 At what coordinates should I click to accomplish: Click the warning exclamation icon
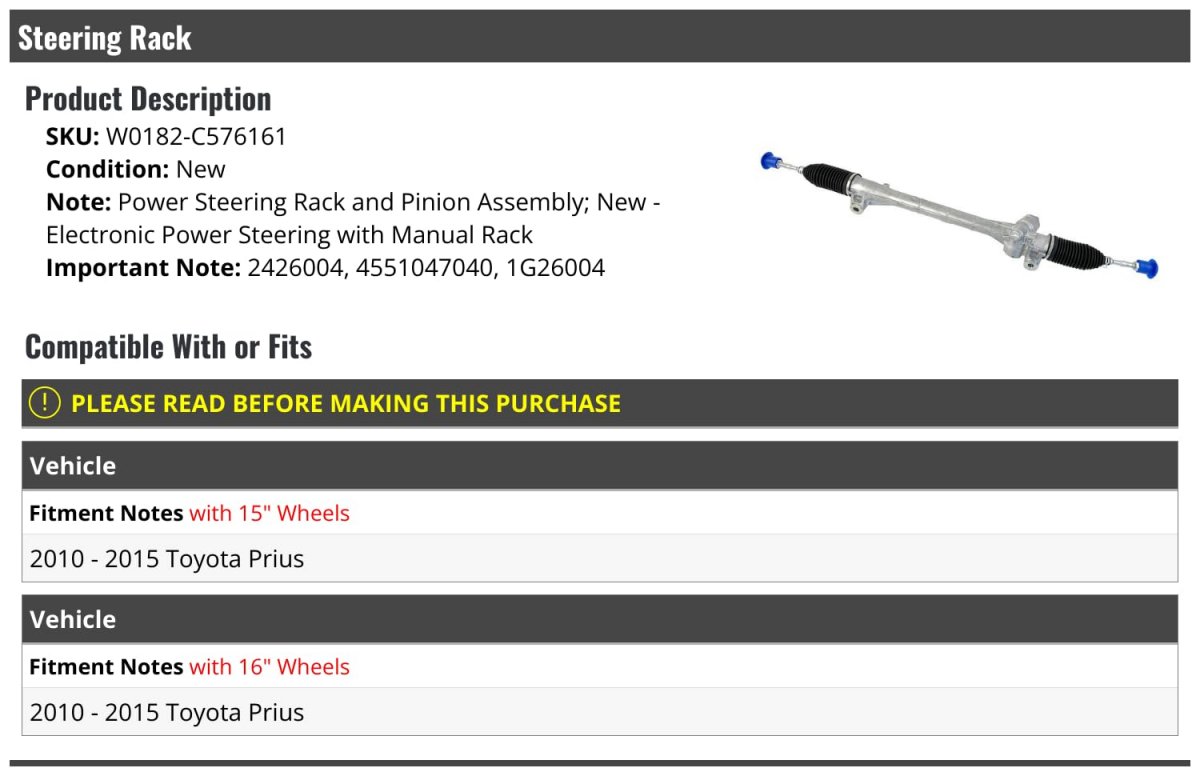(x=45, y=403)
